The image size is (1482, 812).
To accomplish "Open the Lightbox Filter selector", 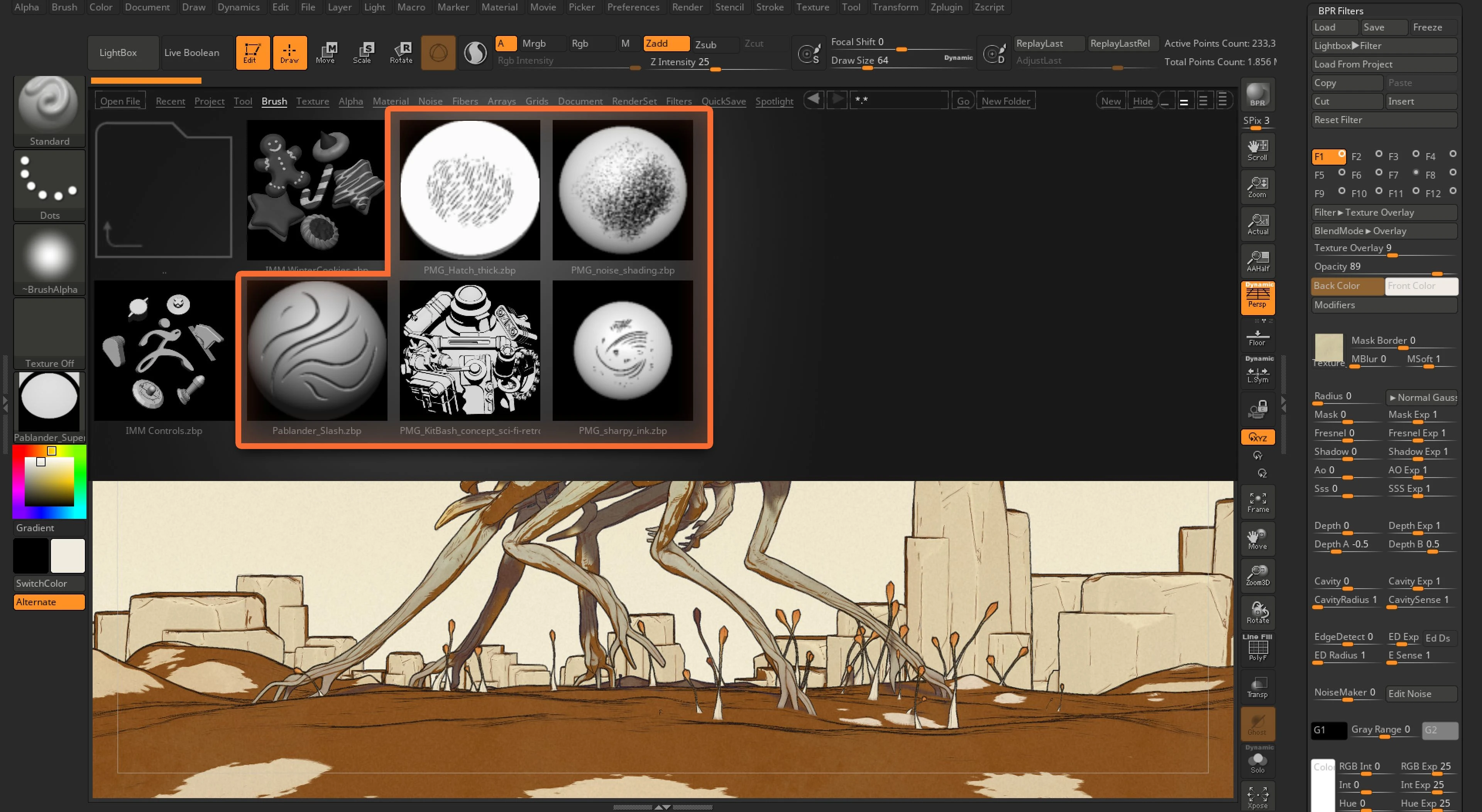I will (1384, 46).
